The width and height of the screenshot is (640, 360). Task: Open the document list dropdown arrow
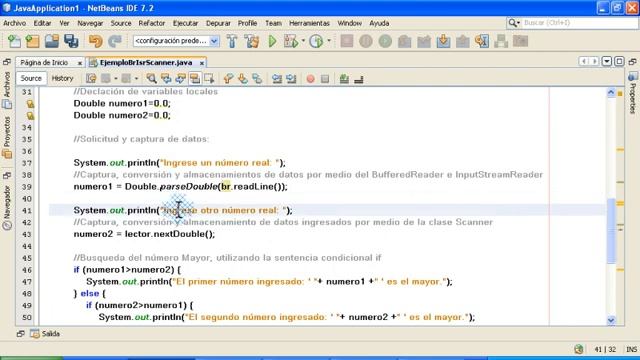607,62
